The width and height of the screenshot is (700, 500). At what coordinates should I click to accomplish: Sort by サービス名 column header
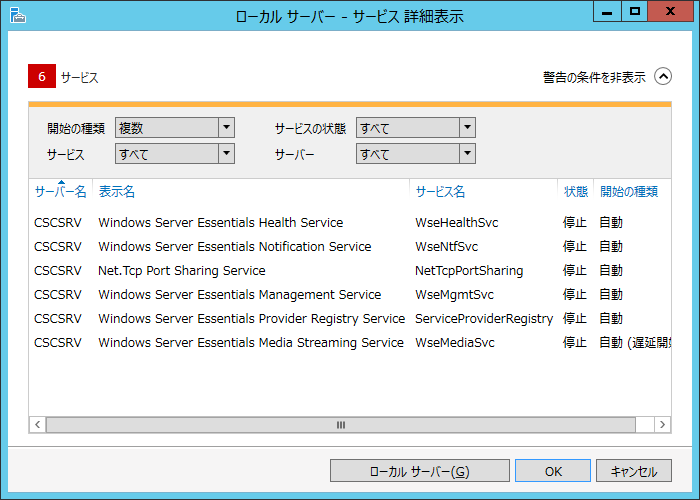point(440,192)
